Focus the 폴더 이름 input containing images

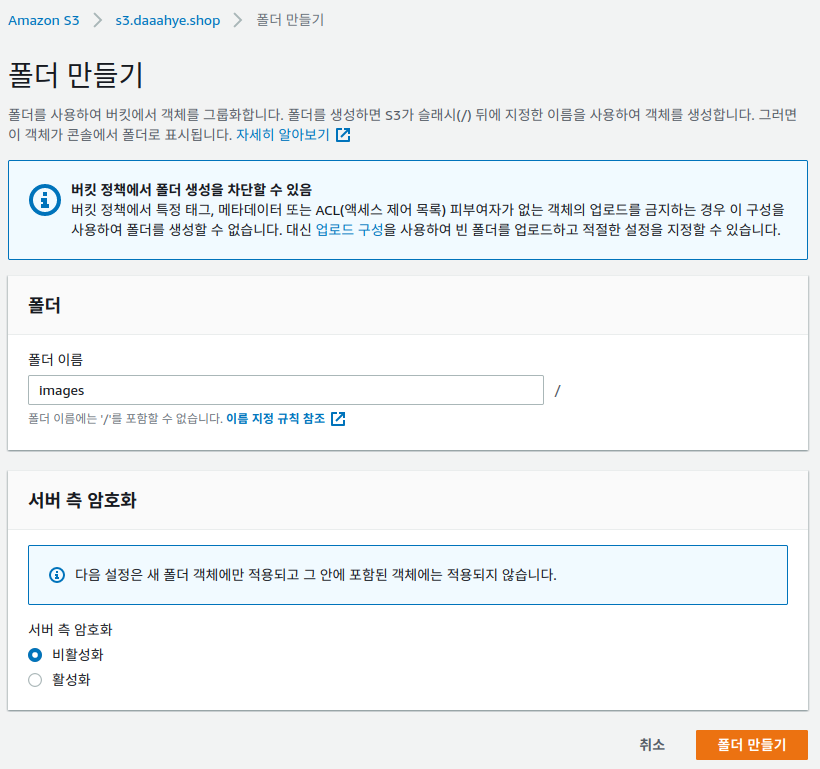click(x=286, y=390)
